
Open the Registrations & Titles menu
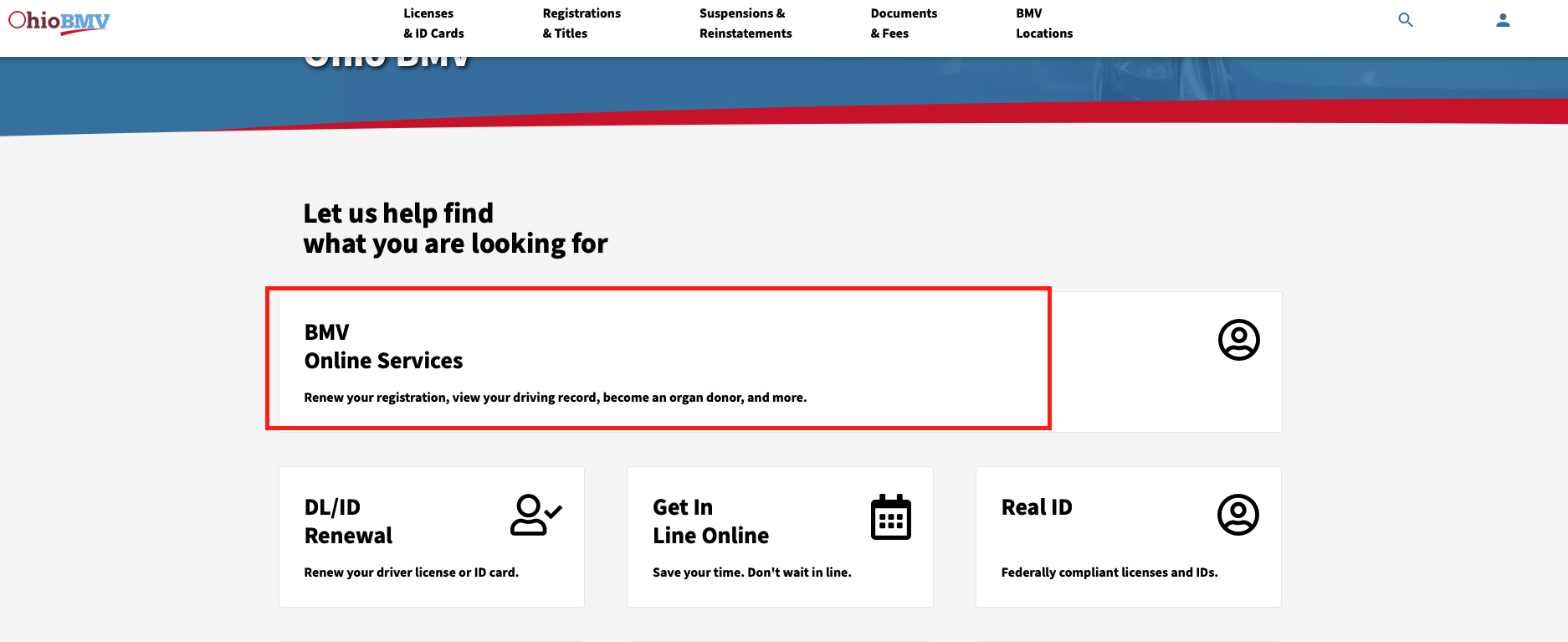tap(582, 23)
